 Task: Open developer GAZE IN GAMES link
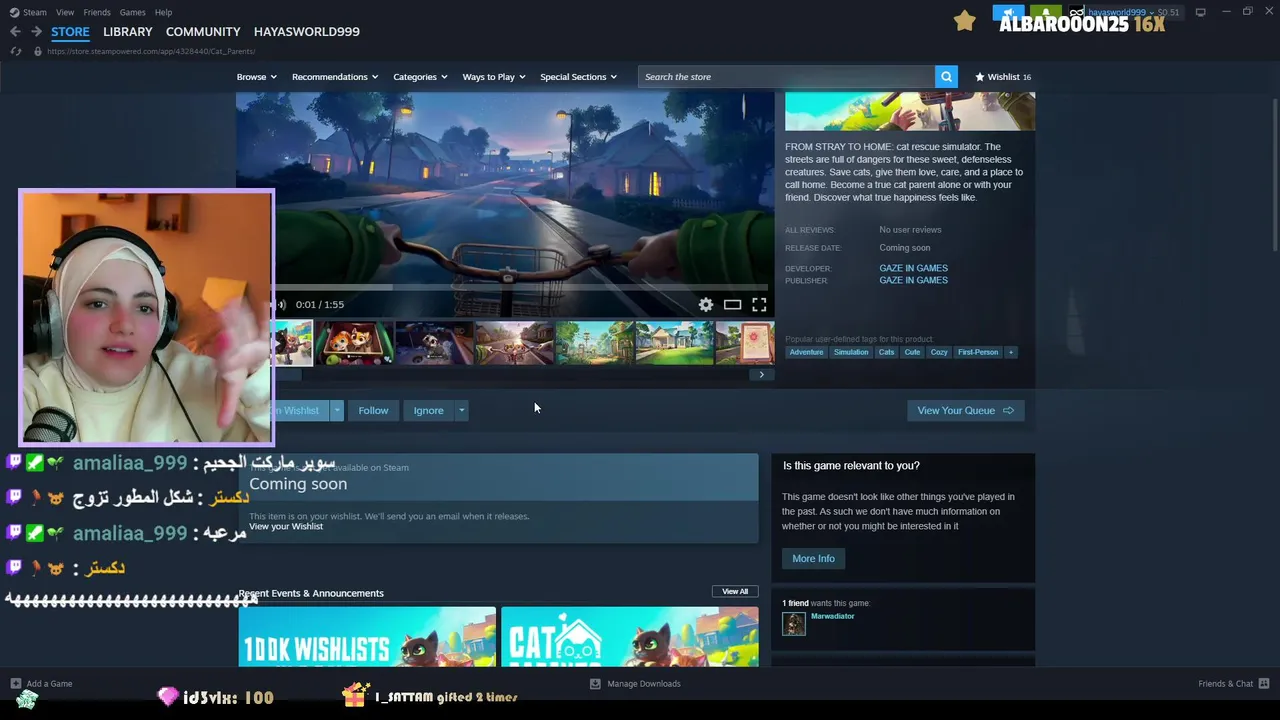pyautogui.click(x=913, y=268)
